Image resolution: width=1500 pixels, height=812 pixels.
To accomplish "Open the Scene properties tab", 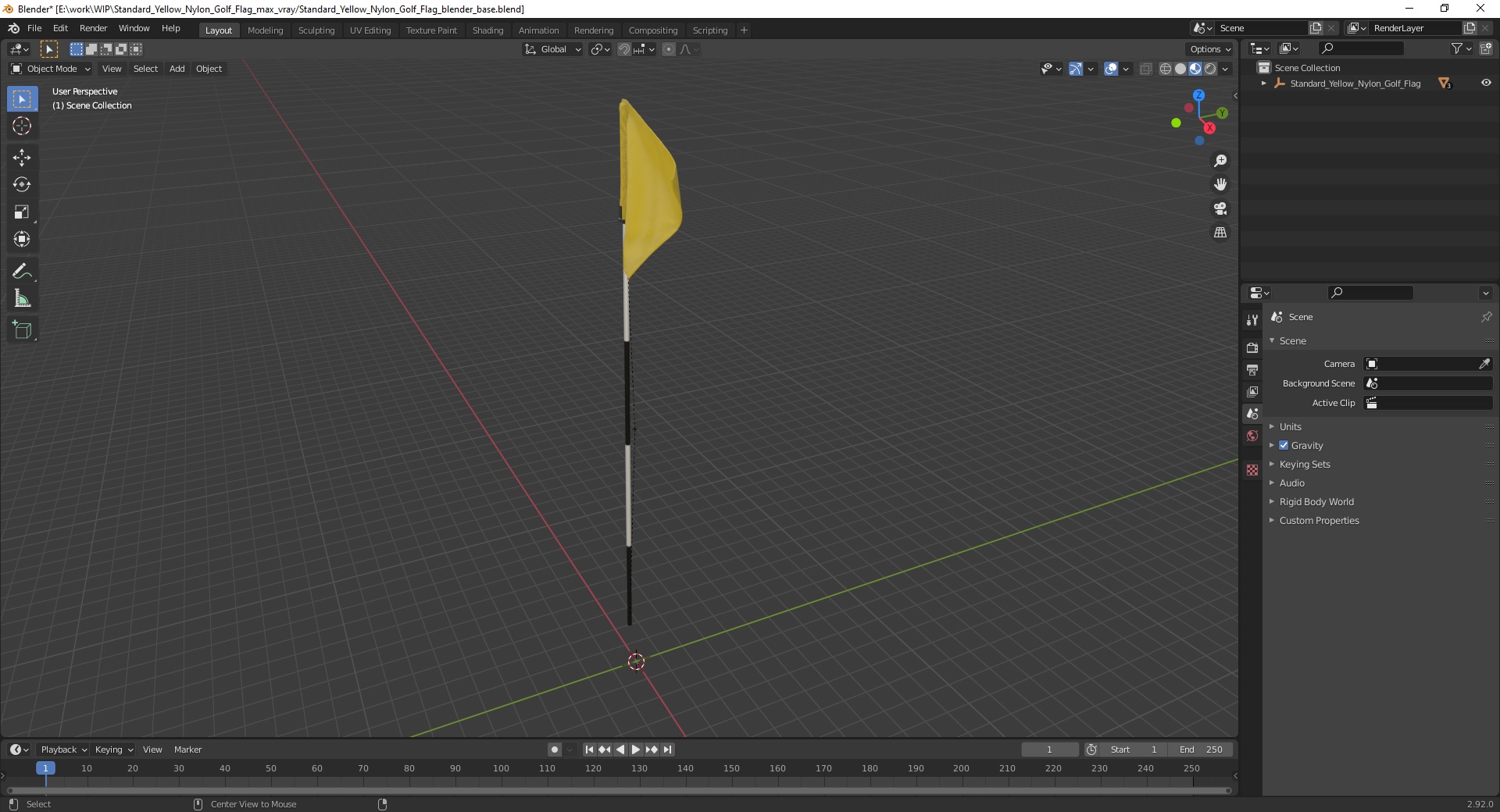I will [x=1252, y=413].
